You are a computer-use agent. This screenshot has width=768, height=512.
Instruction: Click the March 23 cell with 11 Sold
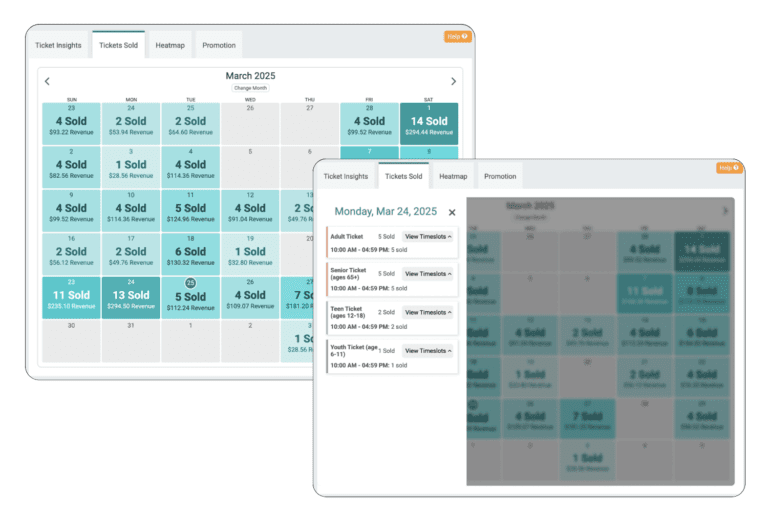[71, 297]
